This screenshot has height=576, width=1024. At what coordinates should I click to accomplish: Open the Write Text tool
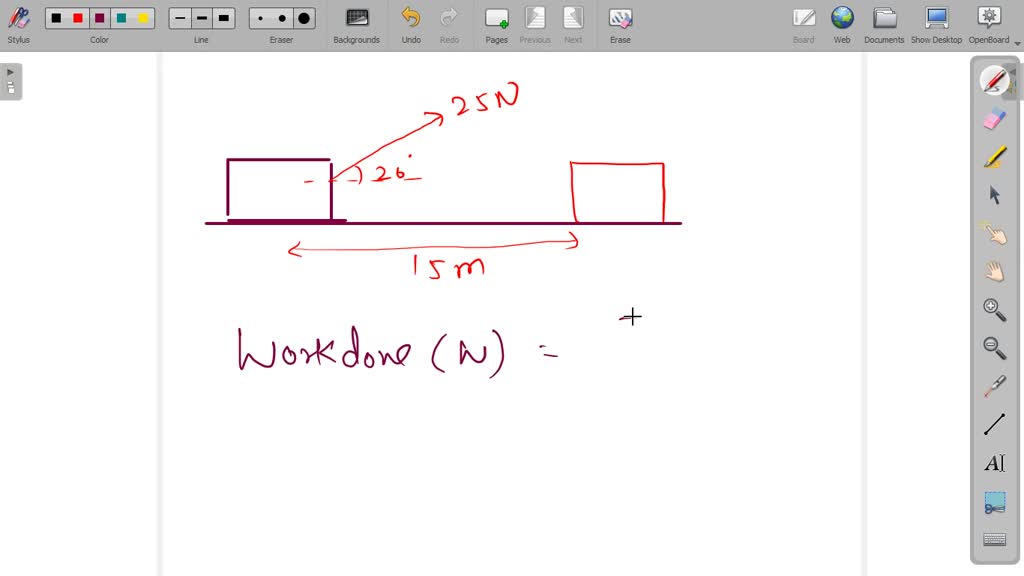994,463
